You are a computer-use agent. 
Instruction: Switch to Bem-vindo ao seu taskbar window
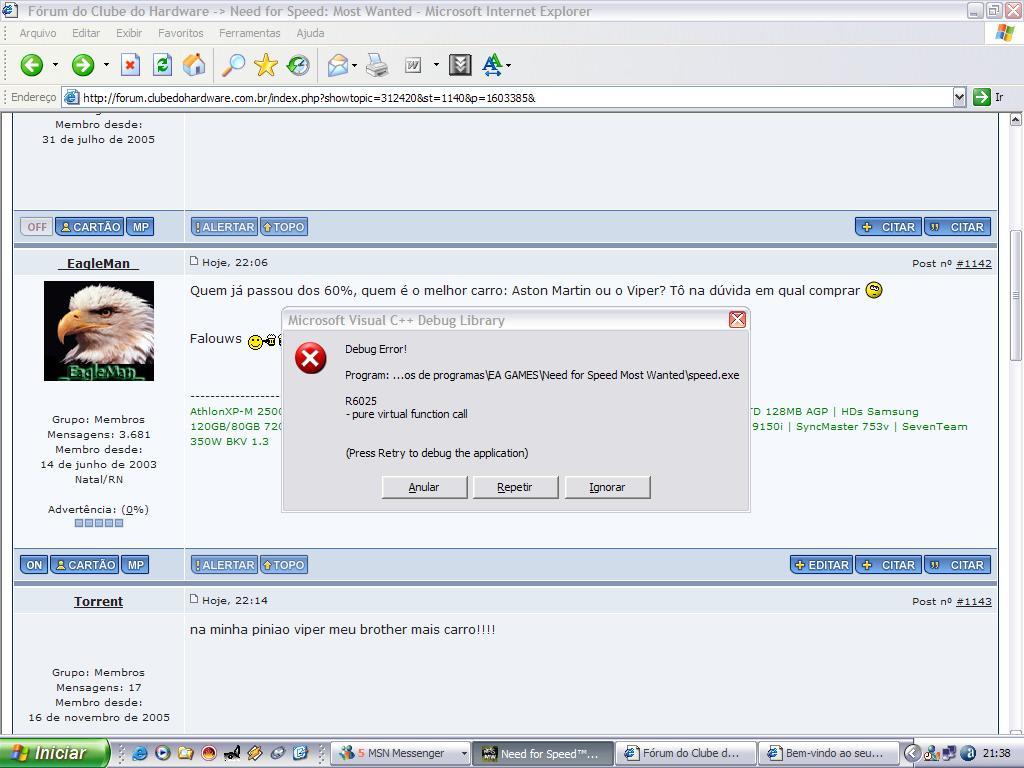click(827, 753)
